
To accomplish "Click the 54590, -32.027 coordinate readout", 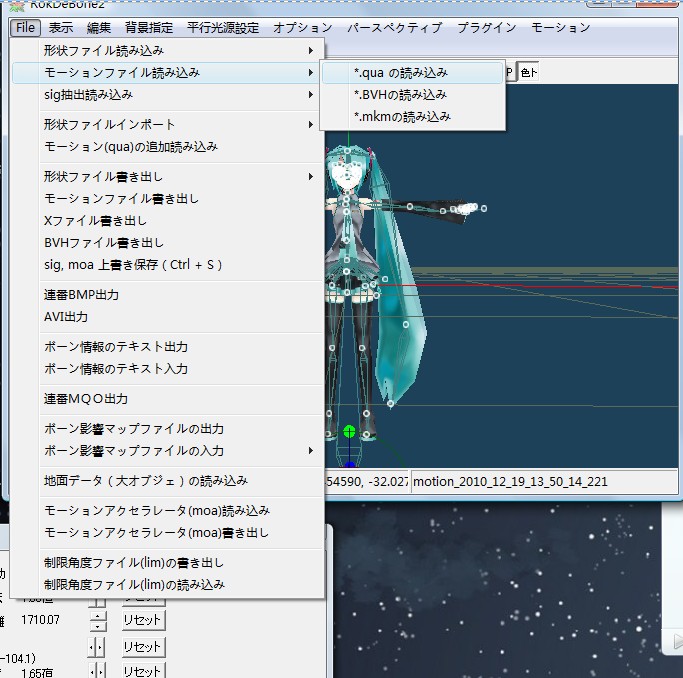I will 366,482.
